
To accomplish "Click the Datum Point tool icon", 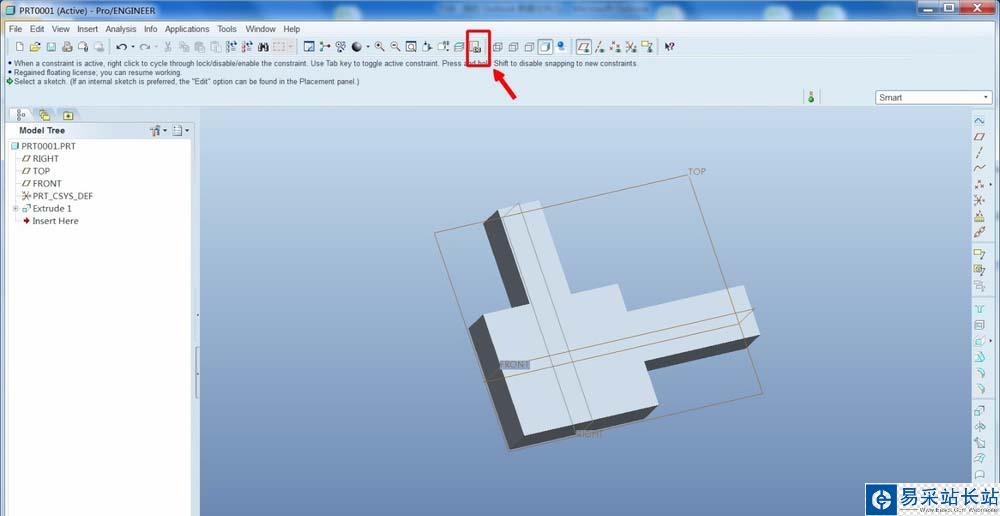I will 980,184.
